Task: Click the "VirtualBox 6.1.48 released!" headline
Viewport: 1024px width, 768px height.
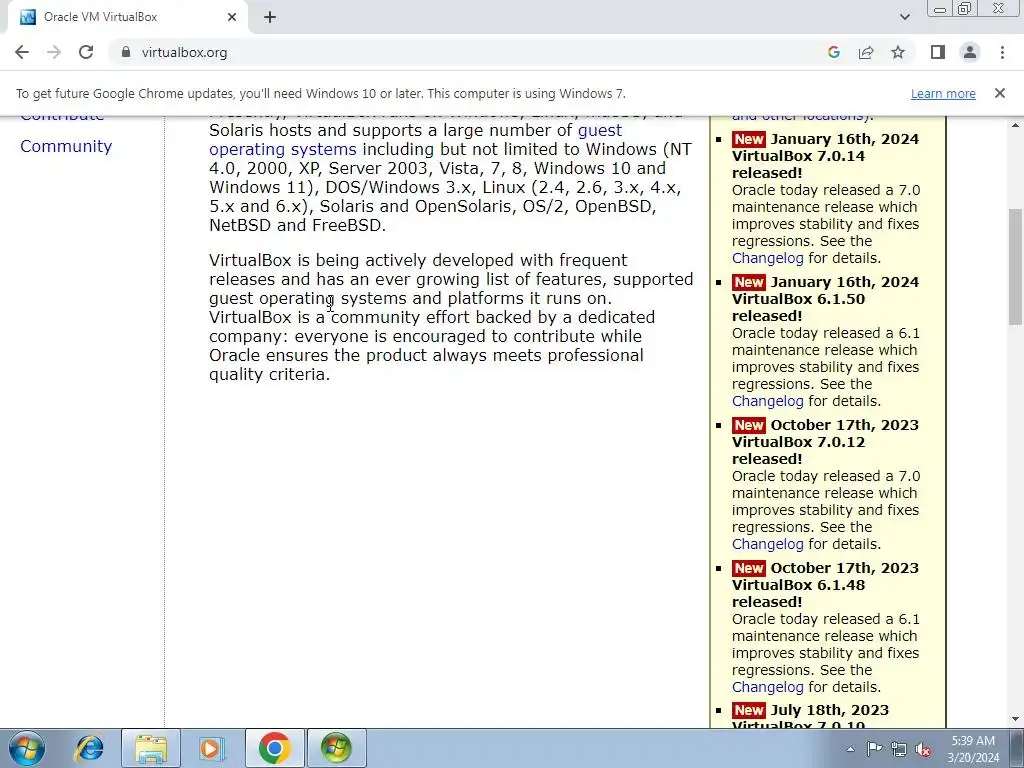Action: coord(798,594)
